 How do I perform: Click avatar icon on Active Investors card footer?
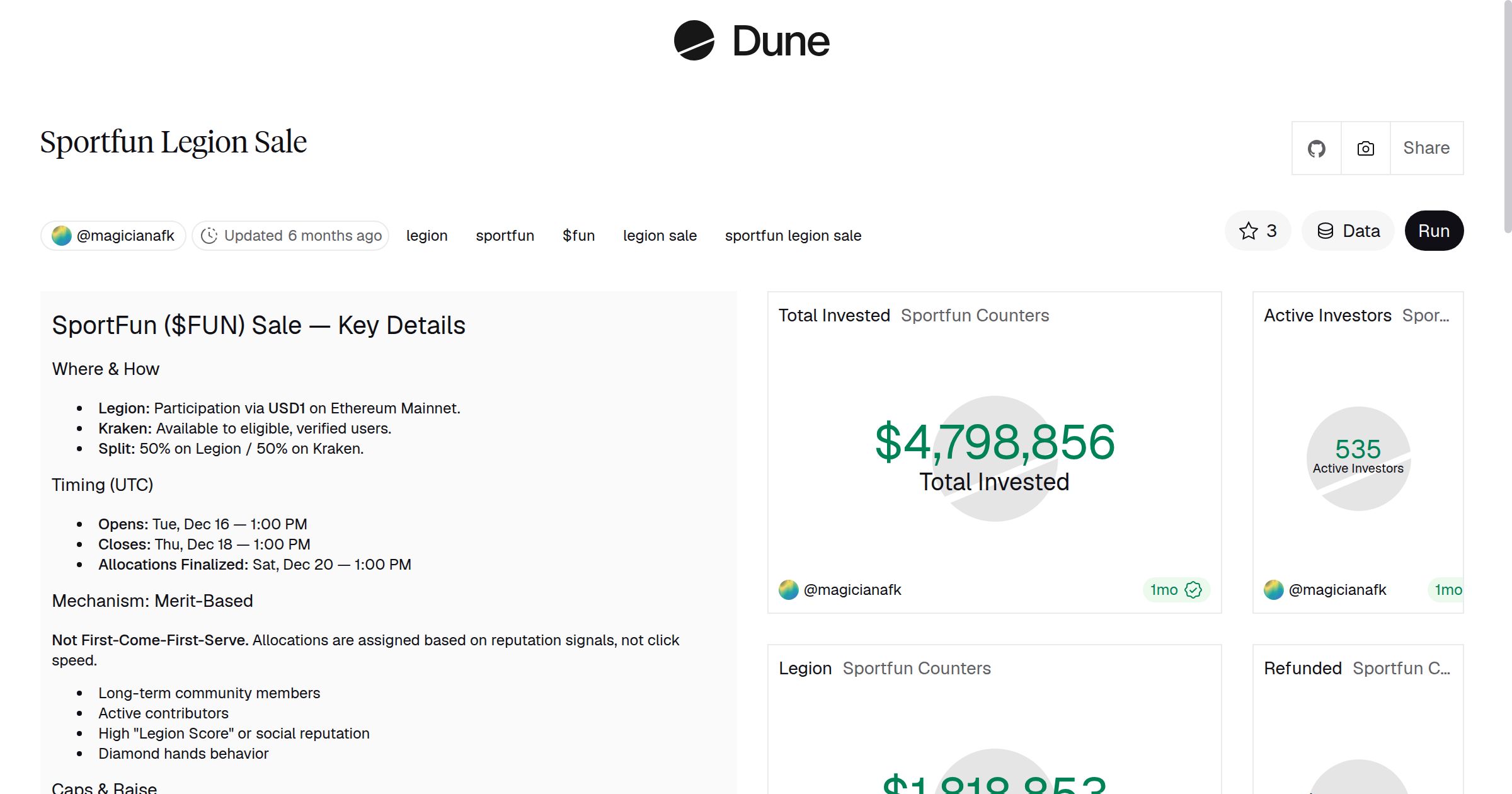(1274, 590)
